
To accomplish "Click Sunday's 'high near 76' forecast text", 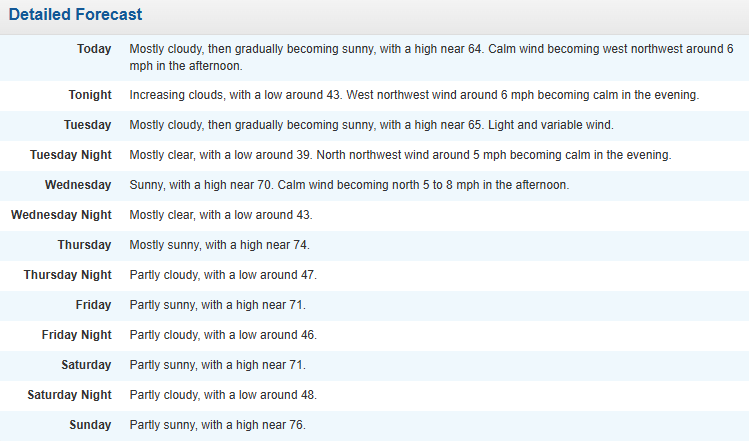I will tap(217, 425).
